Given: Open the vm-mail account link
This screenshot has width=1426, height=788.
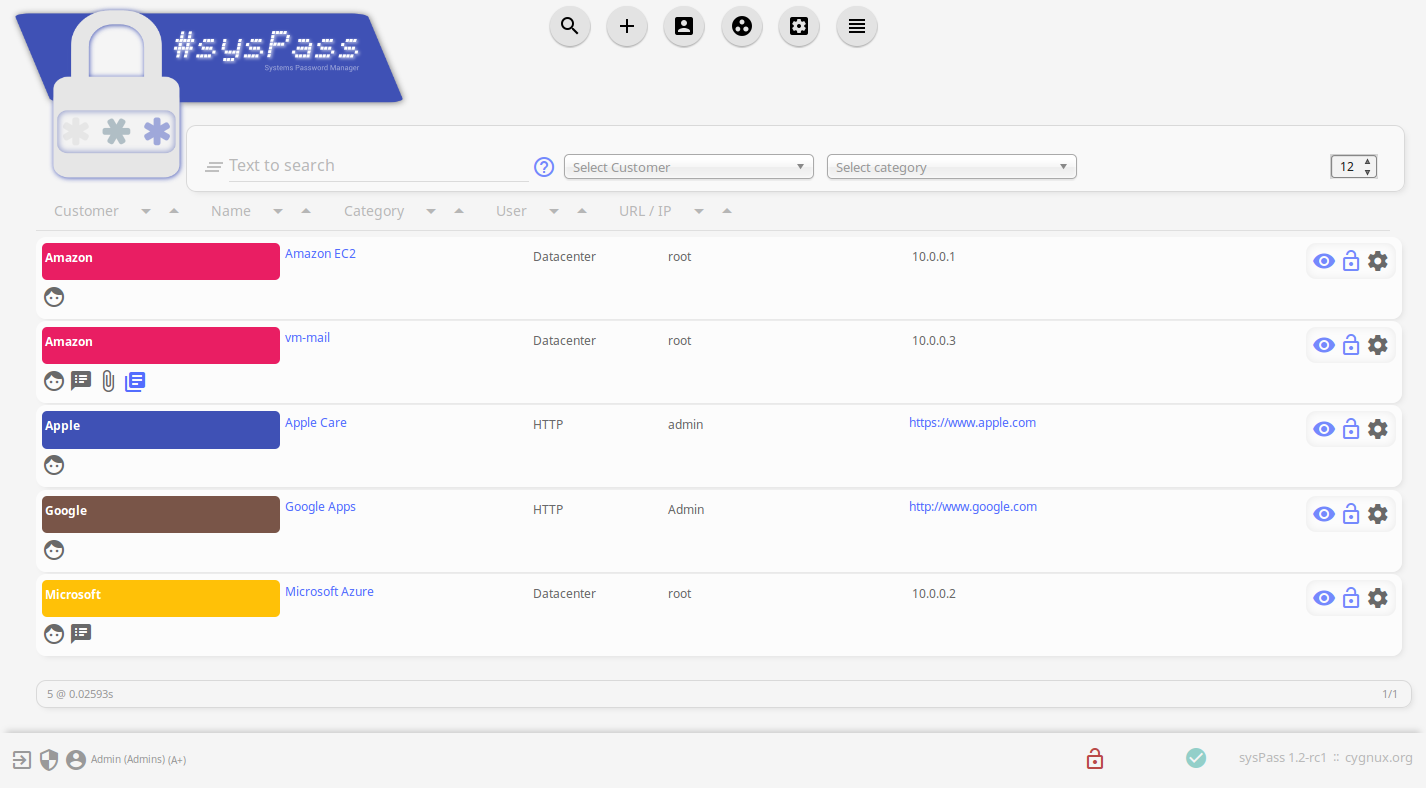Looking at the screenshot, I should (x=307, y=338).
